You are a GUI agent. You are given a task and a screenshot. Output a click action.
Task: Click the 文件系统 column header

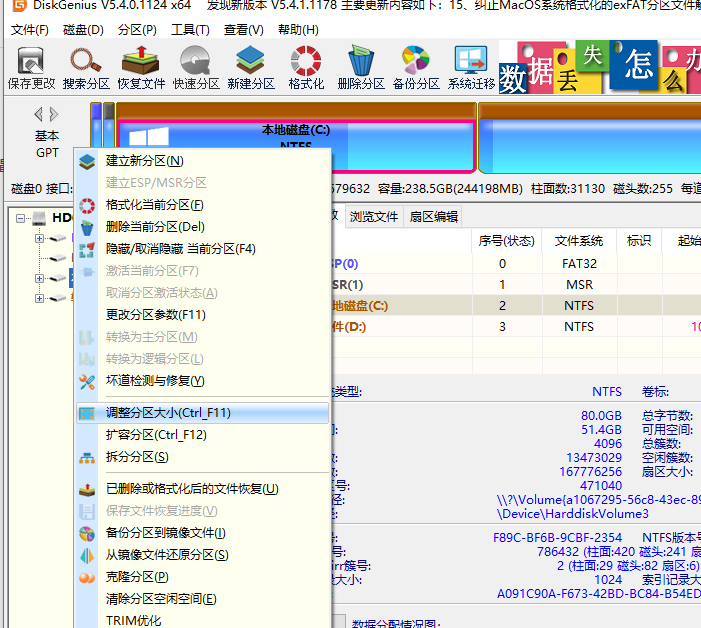click(579, 241)
